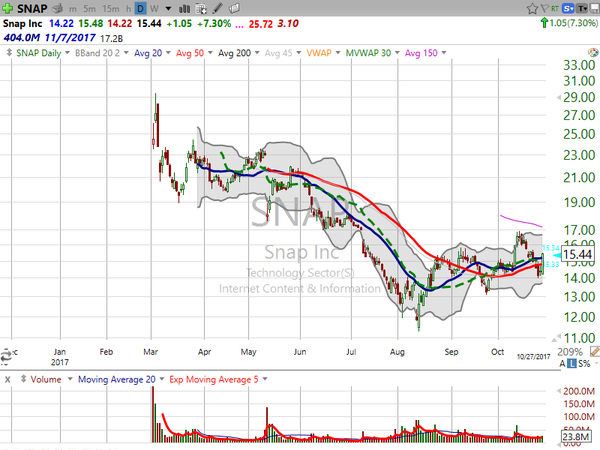Click the add indicator icon
The image size is (600, 450).
point(201,8)
